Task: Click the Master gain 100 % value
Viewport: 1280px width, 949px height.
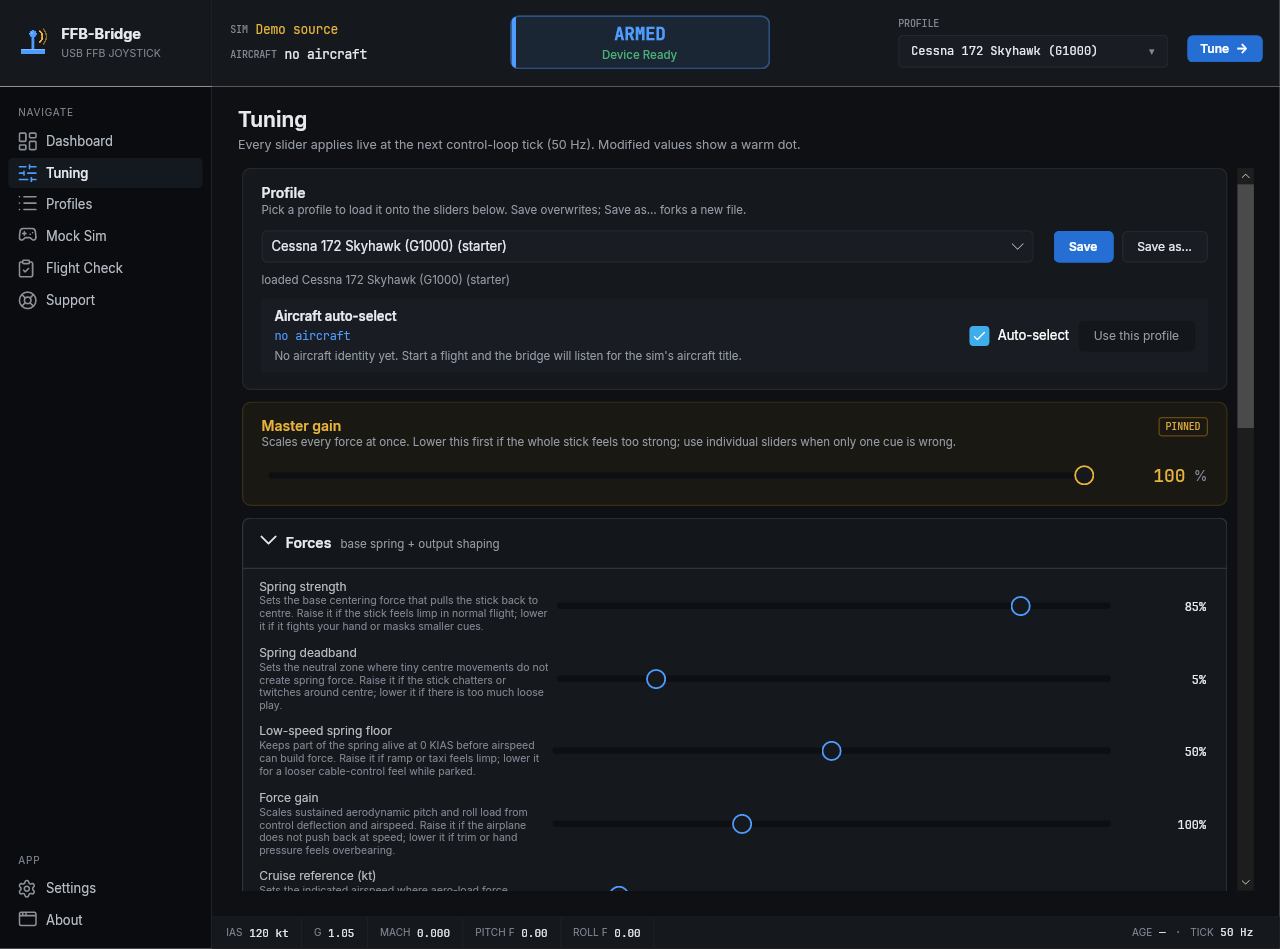Action: (1180, 476)
